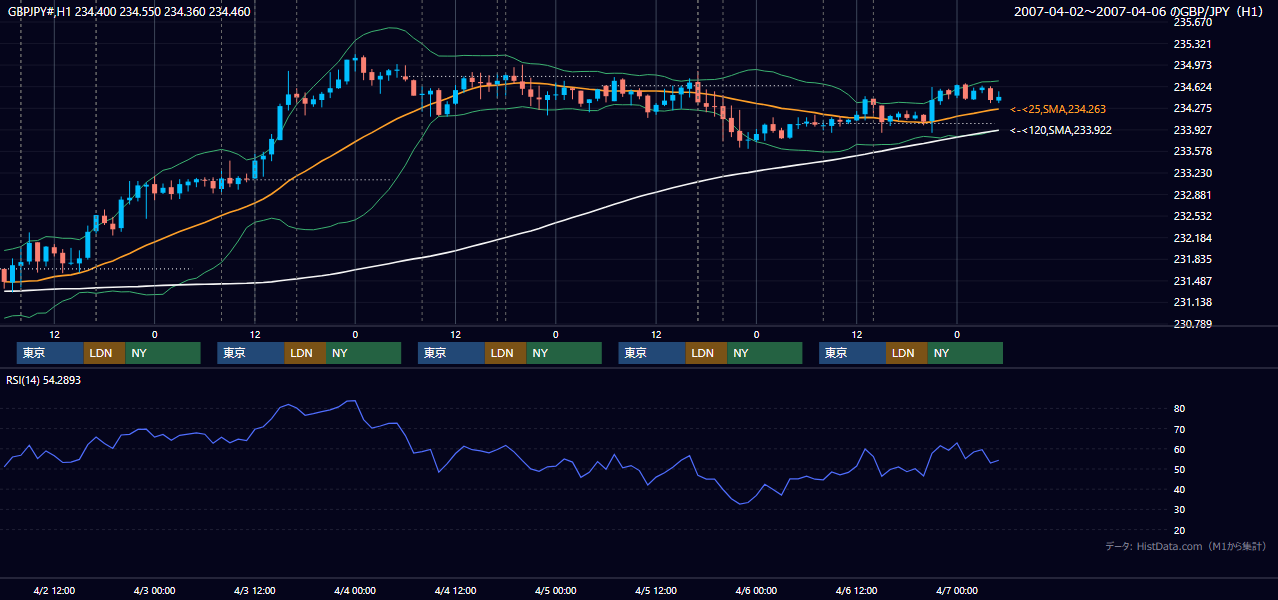Viewport: 1278px width, 600px height.
Task: Click RSI scale value 20
Action: point(1180,530)
